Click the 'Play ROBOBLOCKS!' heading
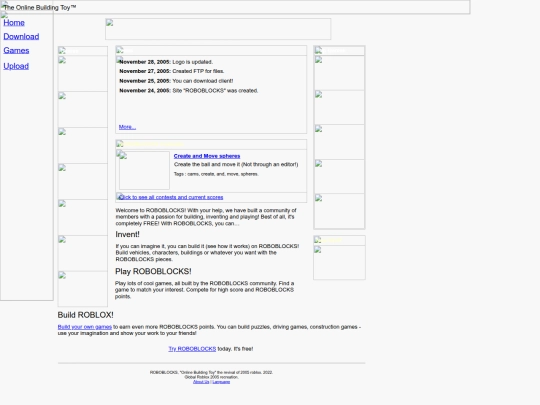Viewport: 540px width, 405px height. pos(153,271)
